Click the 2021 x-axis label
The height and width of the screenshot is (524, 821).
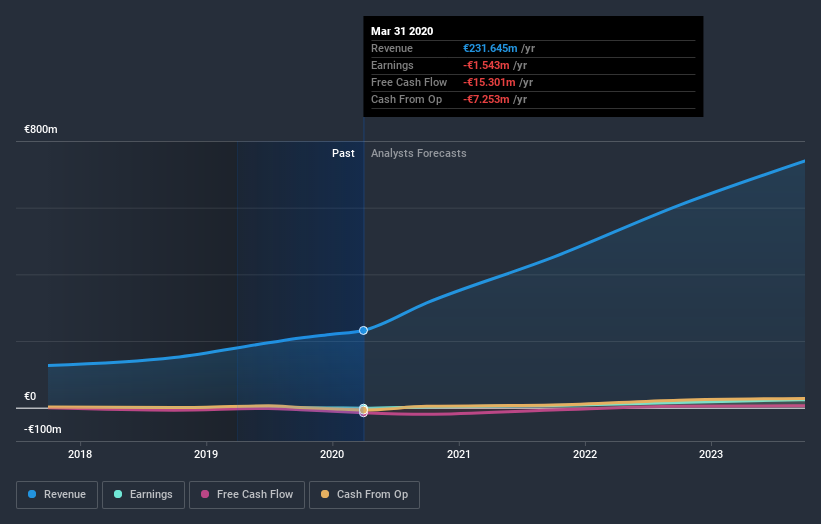point(459,454)
